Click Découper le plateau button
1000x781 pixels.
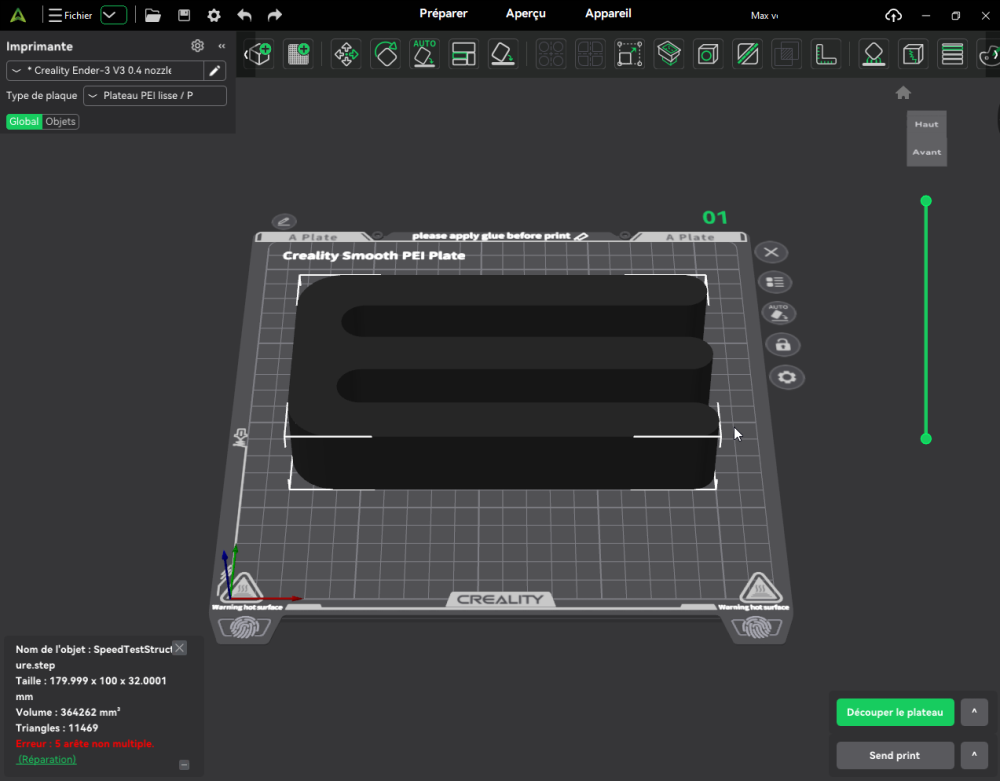(x=895, y=712)
